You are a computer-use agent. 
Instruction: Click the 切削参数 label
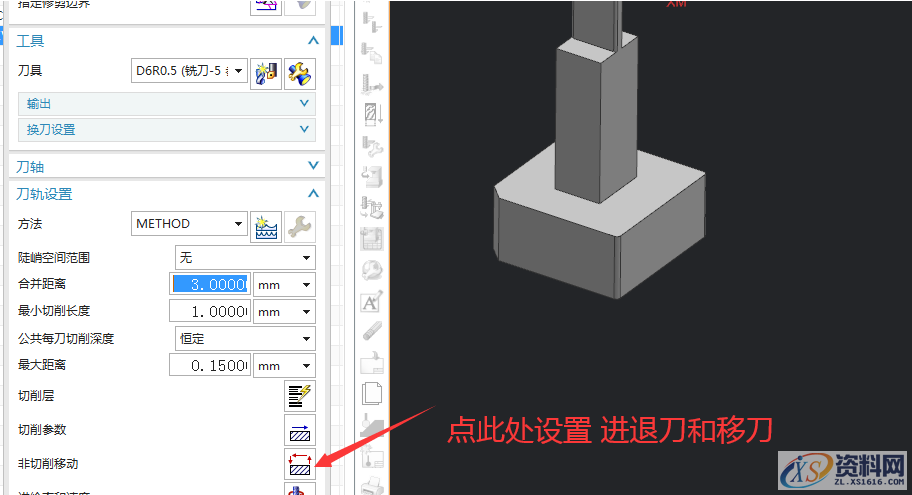42,430
